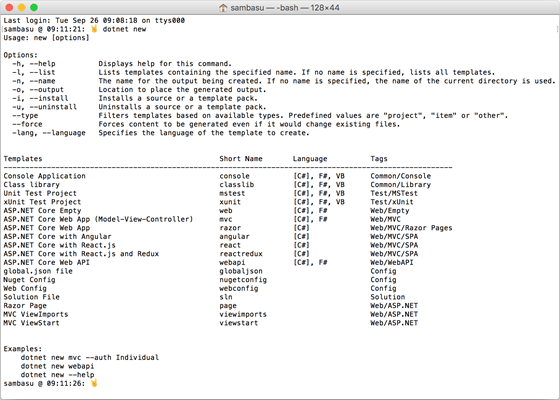Screen dimensions: 560x400
Task: Click the 'razor' short name
Action: point(230,228)
